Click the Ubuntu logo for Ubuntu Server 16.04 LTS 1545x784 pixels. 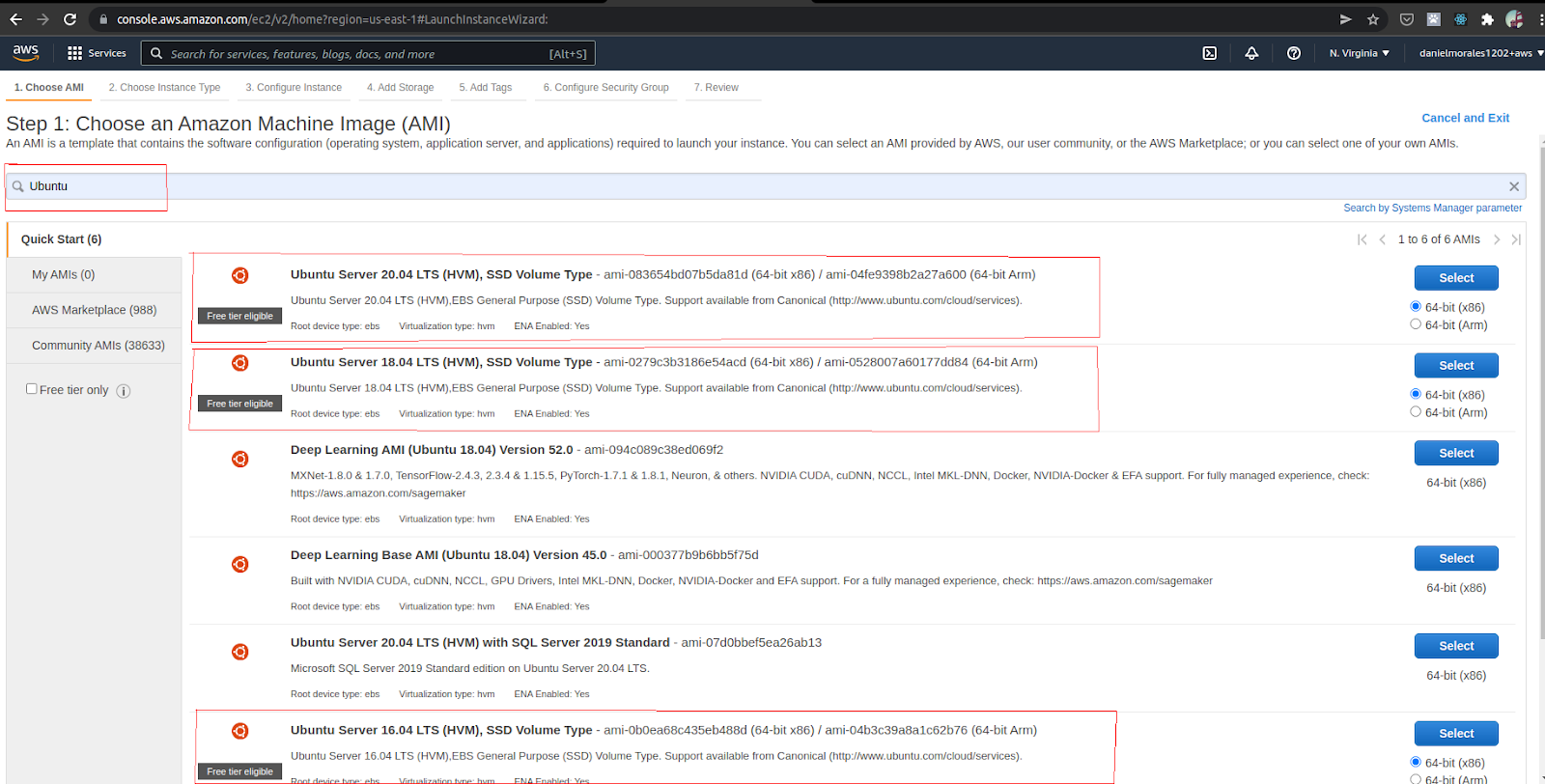point(239,731)
